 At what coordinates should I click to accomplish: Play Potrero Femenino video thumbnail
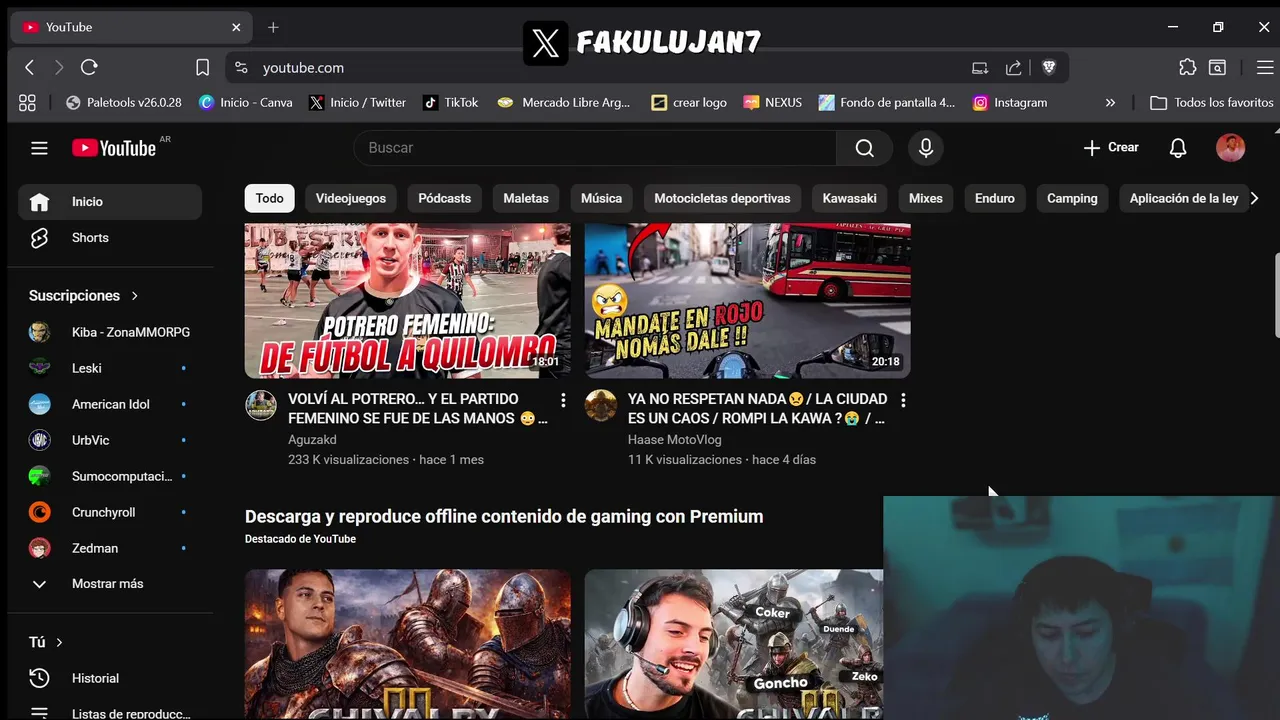(408, 300)
